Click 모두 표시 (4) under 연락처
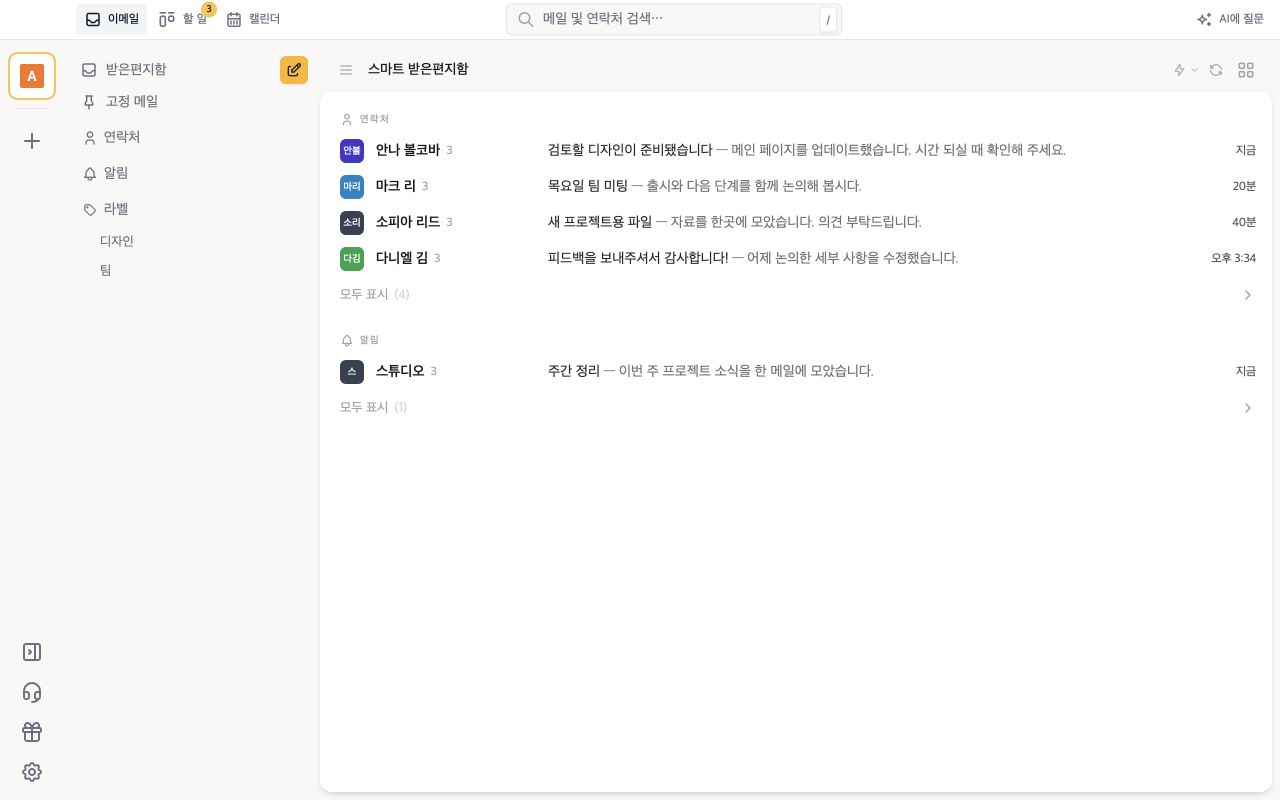This screenshot has width=1280, height=800. 375,294
